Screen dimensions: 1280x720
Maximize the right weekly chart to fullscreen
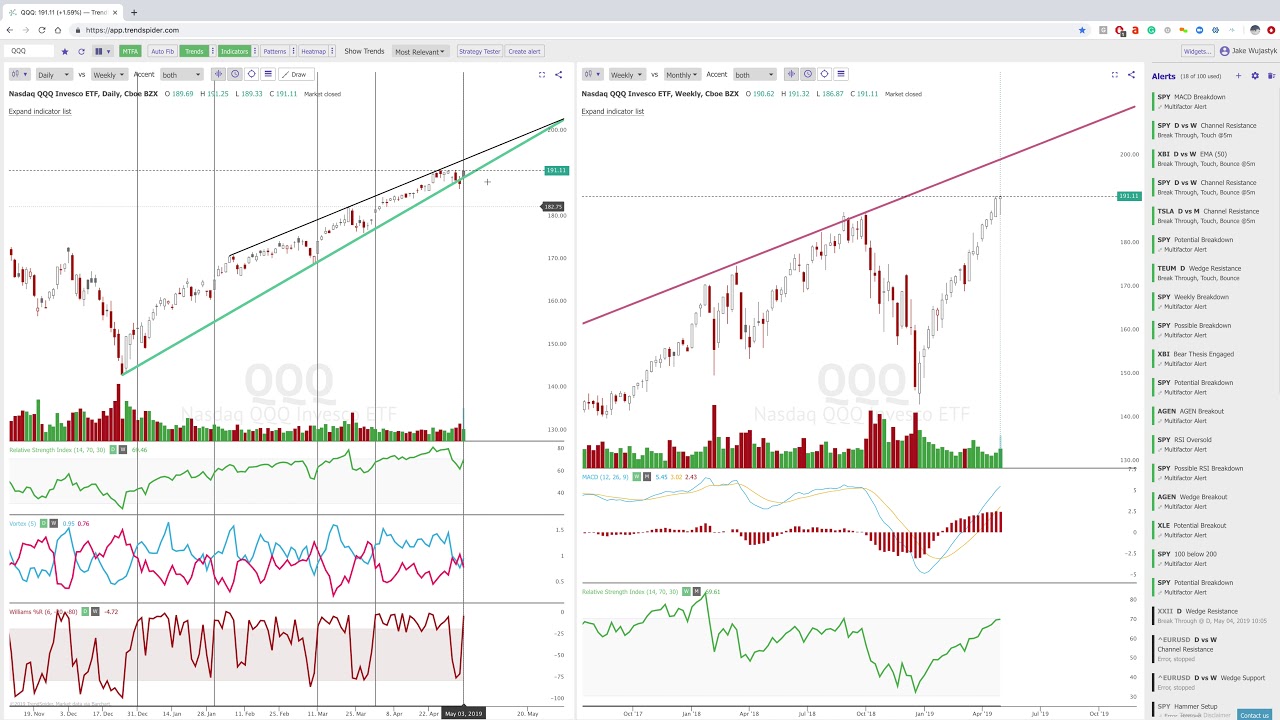click(1114, 74)
